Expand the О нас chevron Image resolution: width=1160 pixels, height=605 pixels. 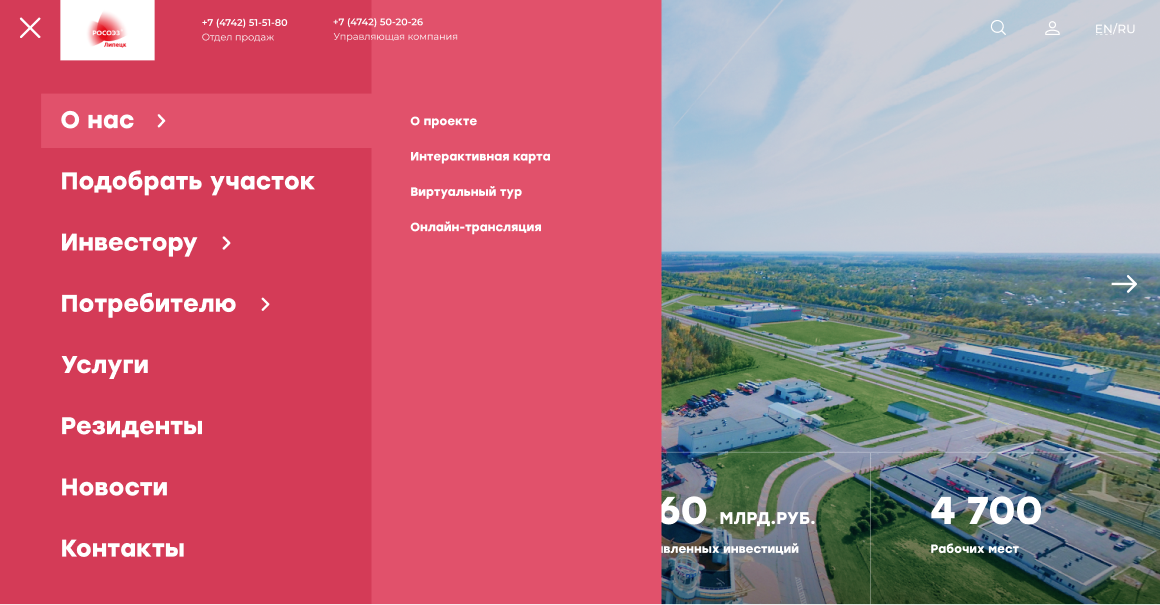click(x=161, y=121)
